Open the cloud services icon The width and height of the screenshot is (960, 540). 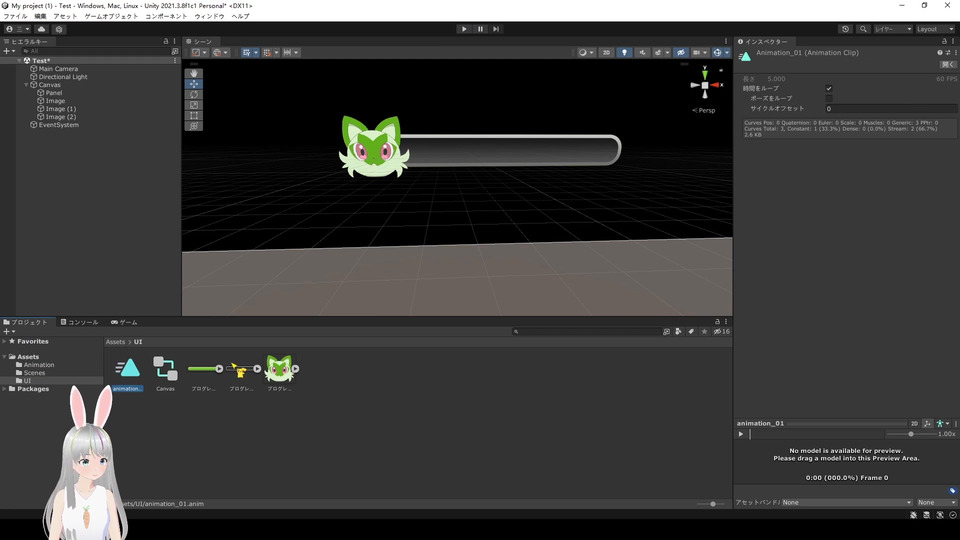point(42,29)
